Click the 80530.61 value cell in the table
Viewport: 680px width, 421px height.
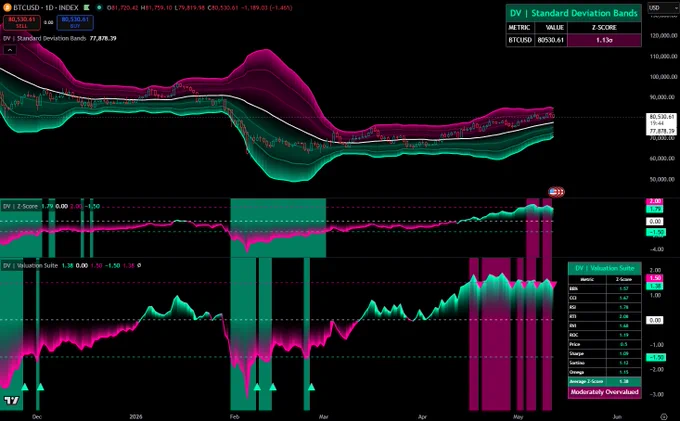click(551, 40)
